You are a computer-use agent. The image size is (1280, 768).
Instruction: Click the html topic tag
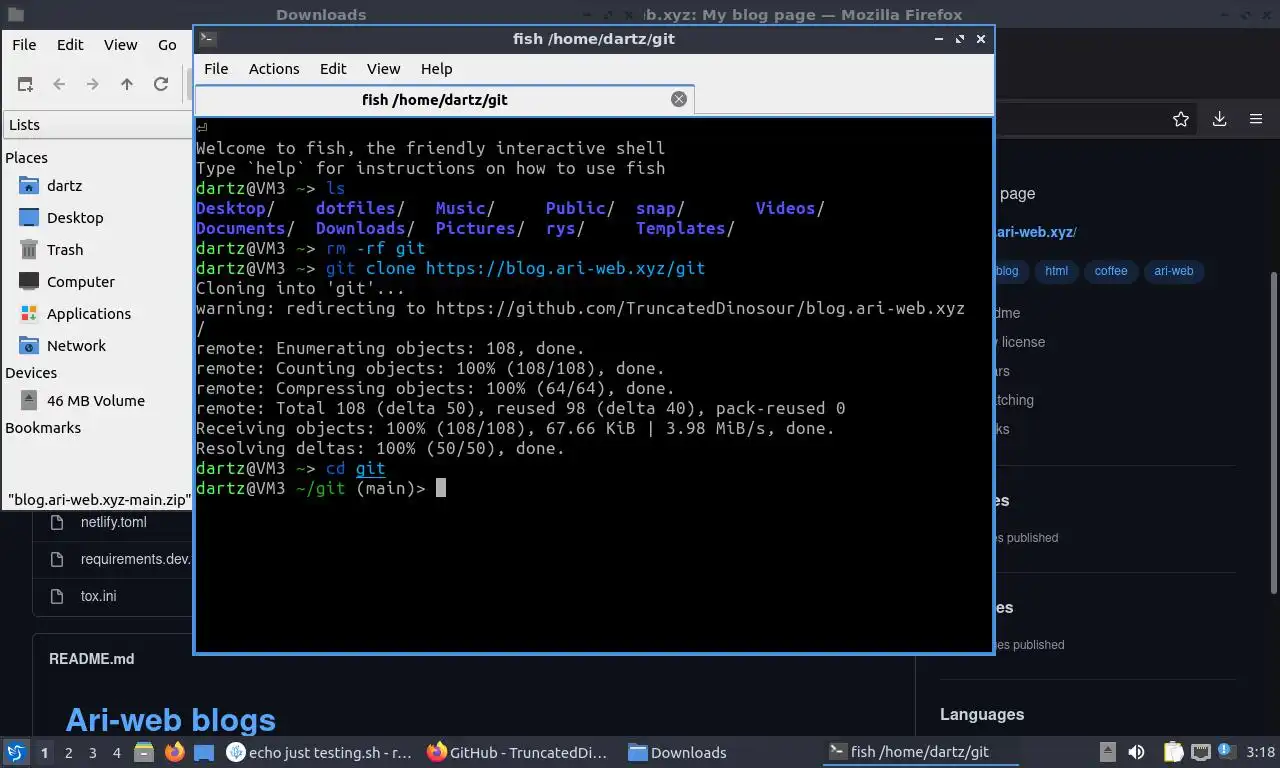1056,271
